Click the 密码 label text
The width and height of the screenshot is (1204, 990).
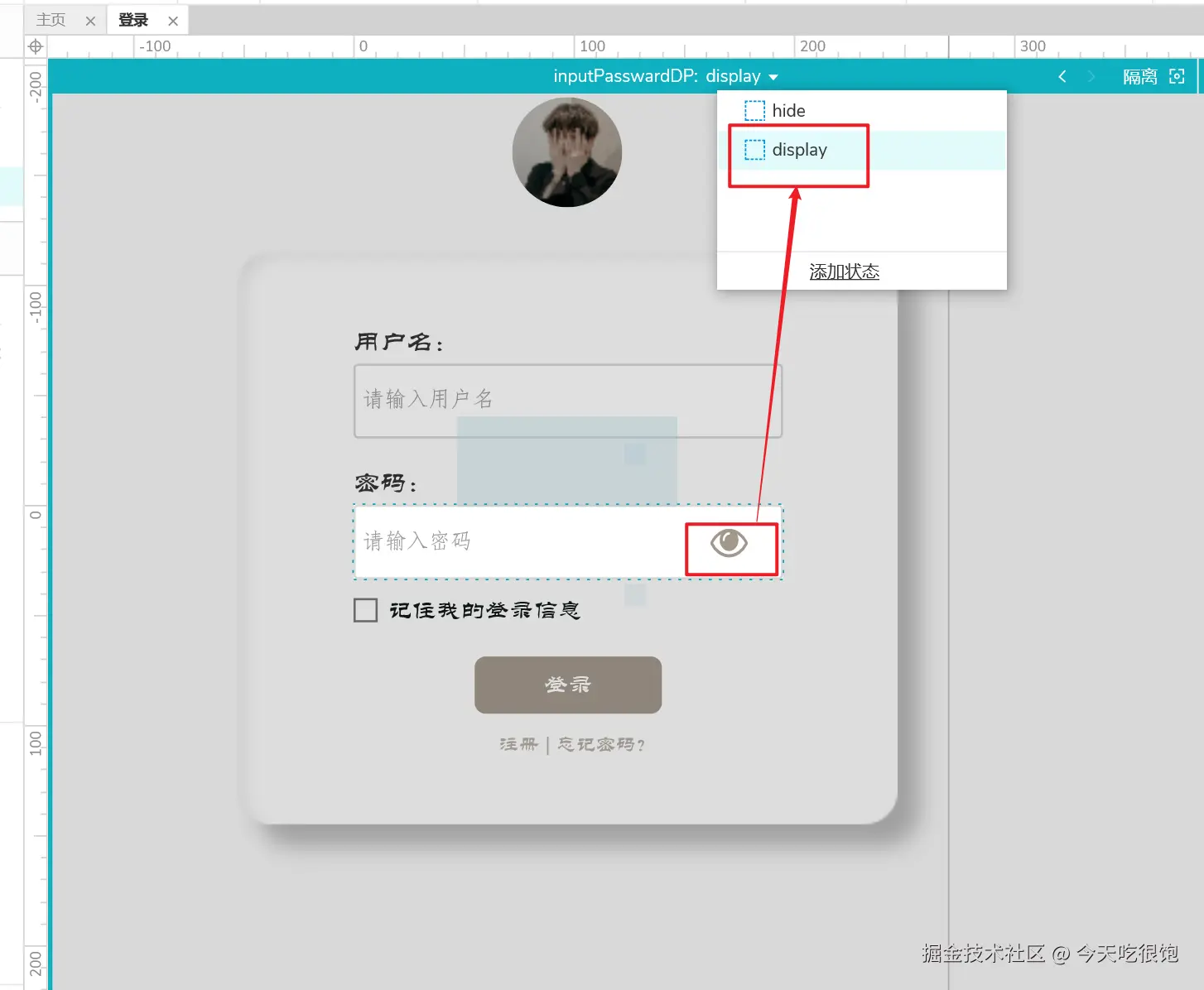click(x=386, y=483)
